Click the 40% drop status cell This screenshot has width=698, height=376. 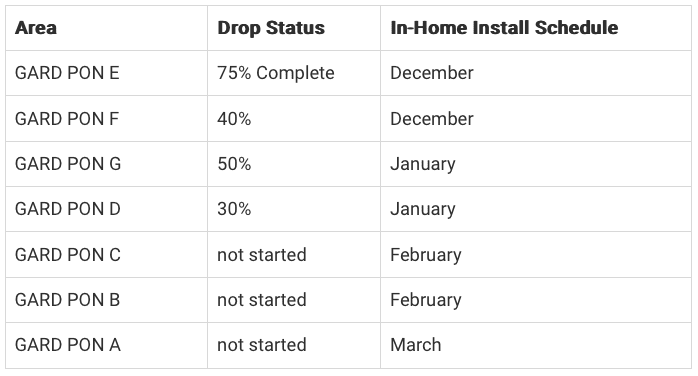234,119
